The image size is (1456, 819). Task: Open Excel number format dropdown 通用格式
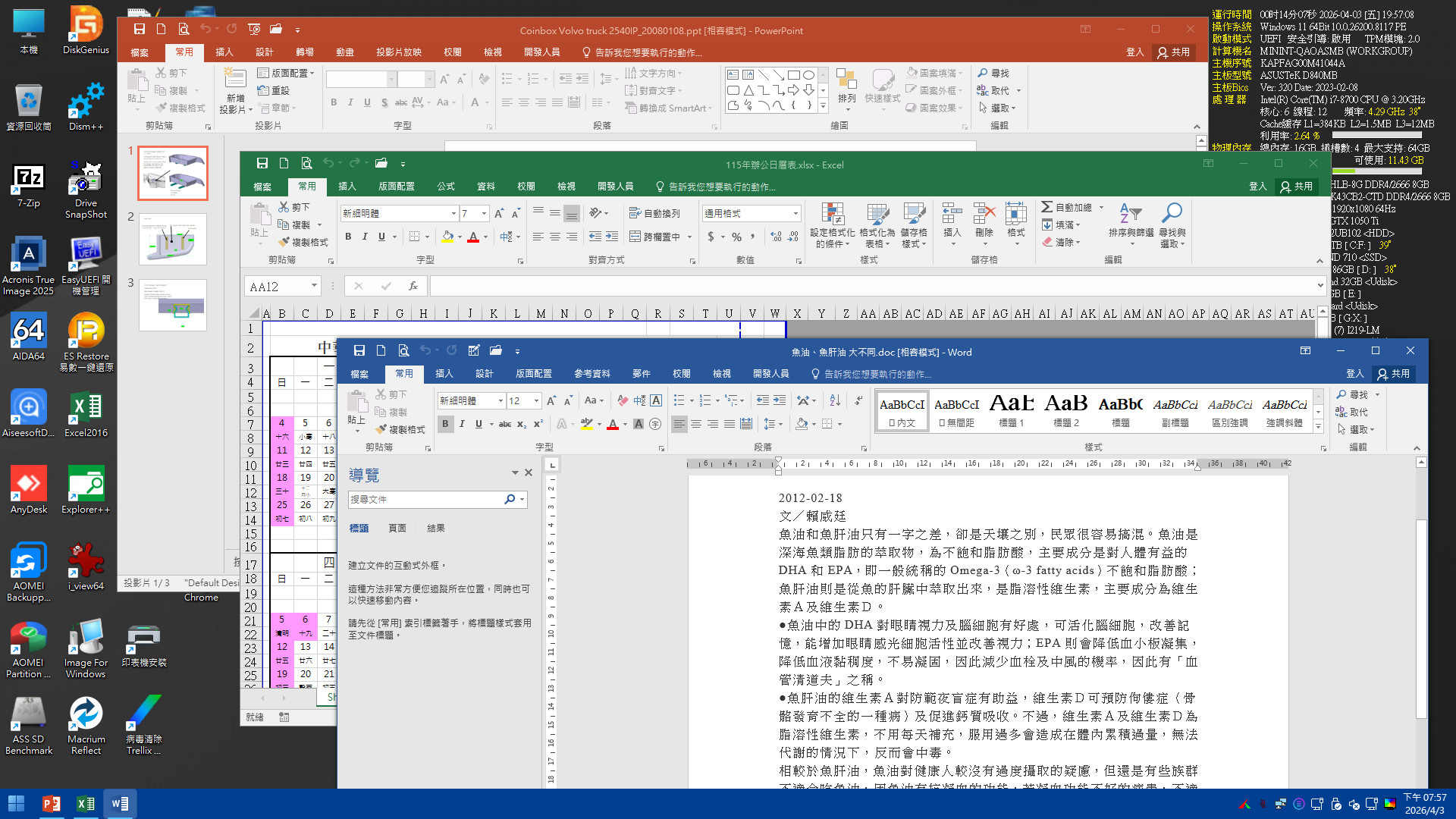795,213
